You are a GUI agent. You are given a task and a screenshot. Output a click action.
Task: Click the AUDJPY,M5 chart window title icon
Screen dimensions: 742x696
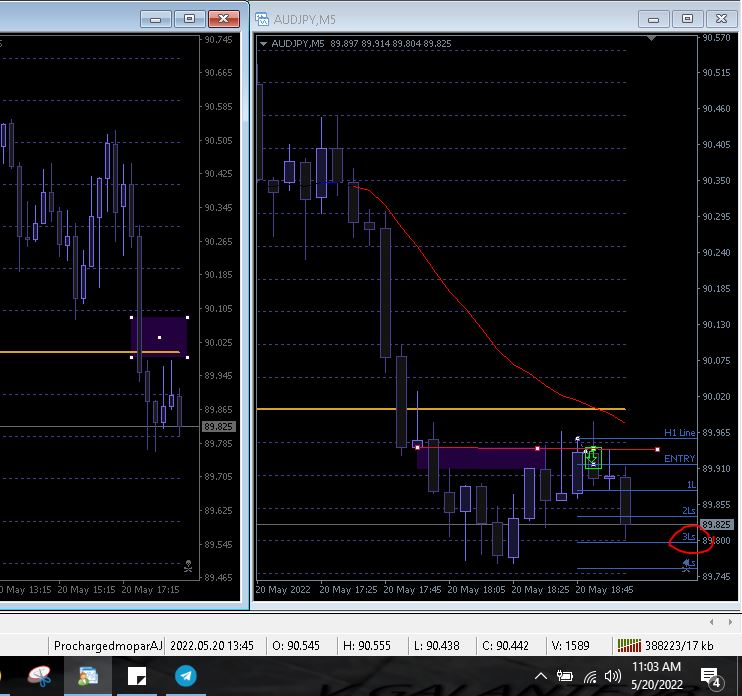(262, 19)
